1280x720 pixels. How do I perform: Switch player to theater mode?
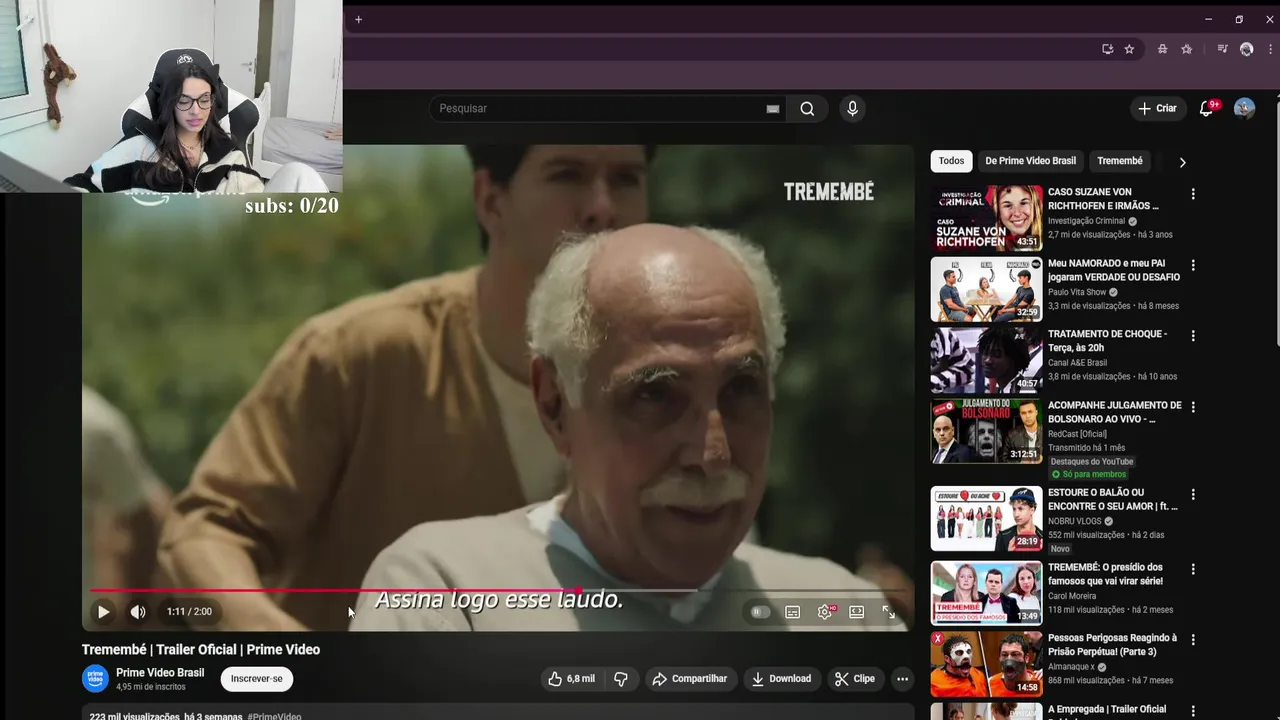tap(857, 612)
